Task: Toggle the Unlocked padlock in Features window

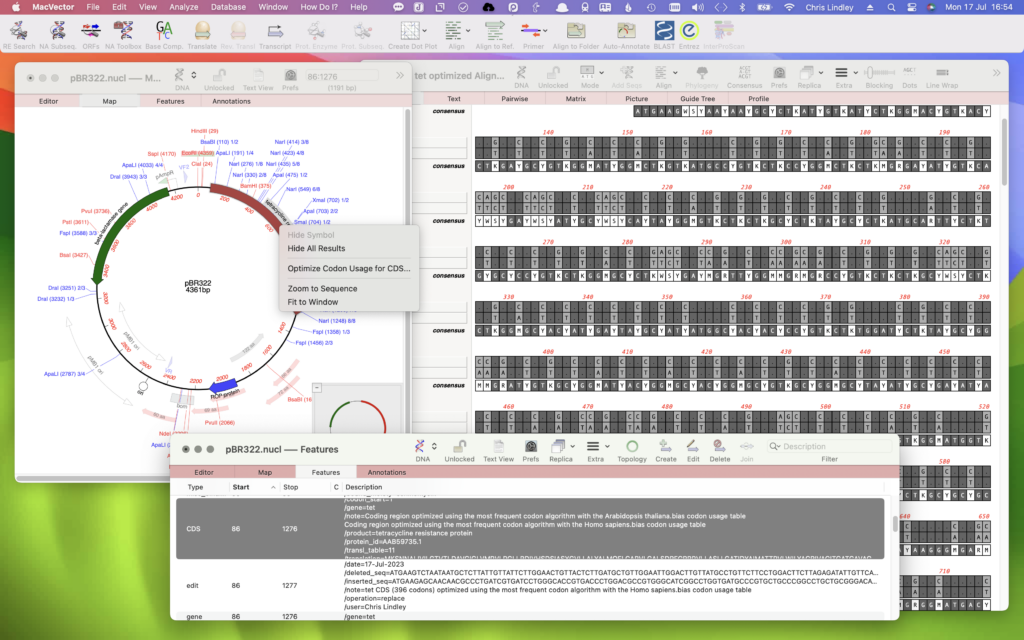Action: [460, 451]
